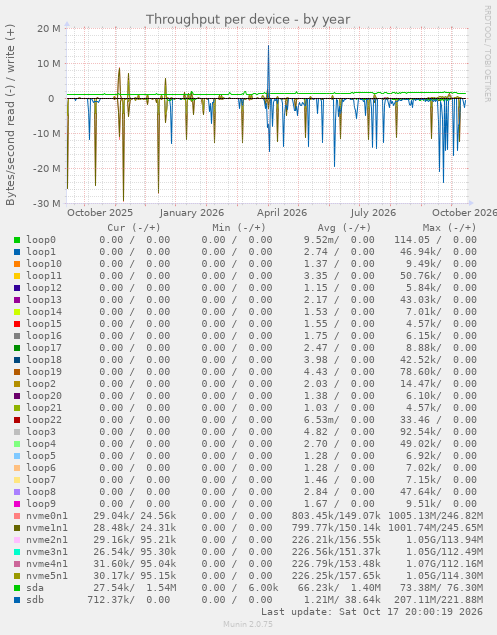The image size is (497, 635).
Task: Click the loop13 purple color swatch
Action: tap(17, 300)
